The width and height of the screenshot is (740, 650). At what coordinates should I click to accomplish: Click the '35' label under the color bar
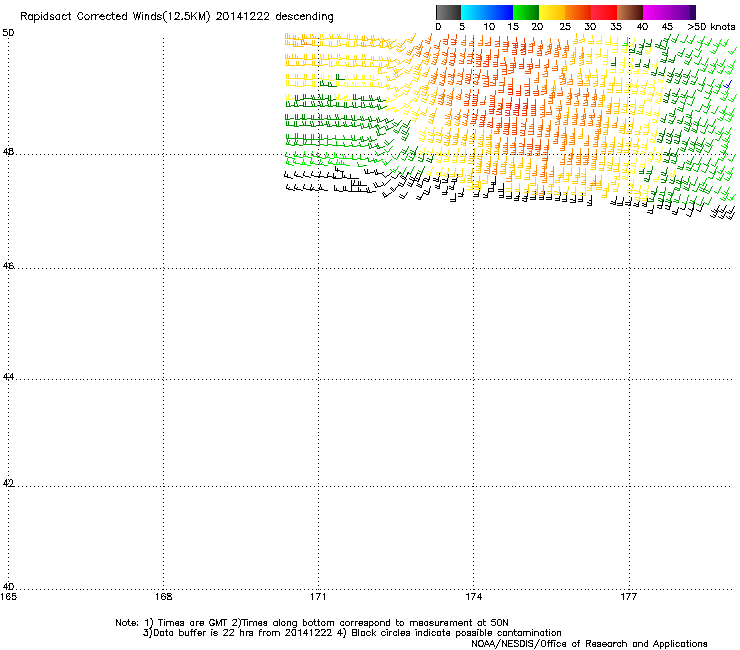[616, 27]
